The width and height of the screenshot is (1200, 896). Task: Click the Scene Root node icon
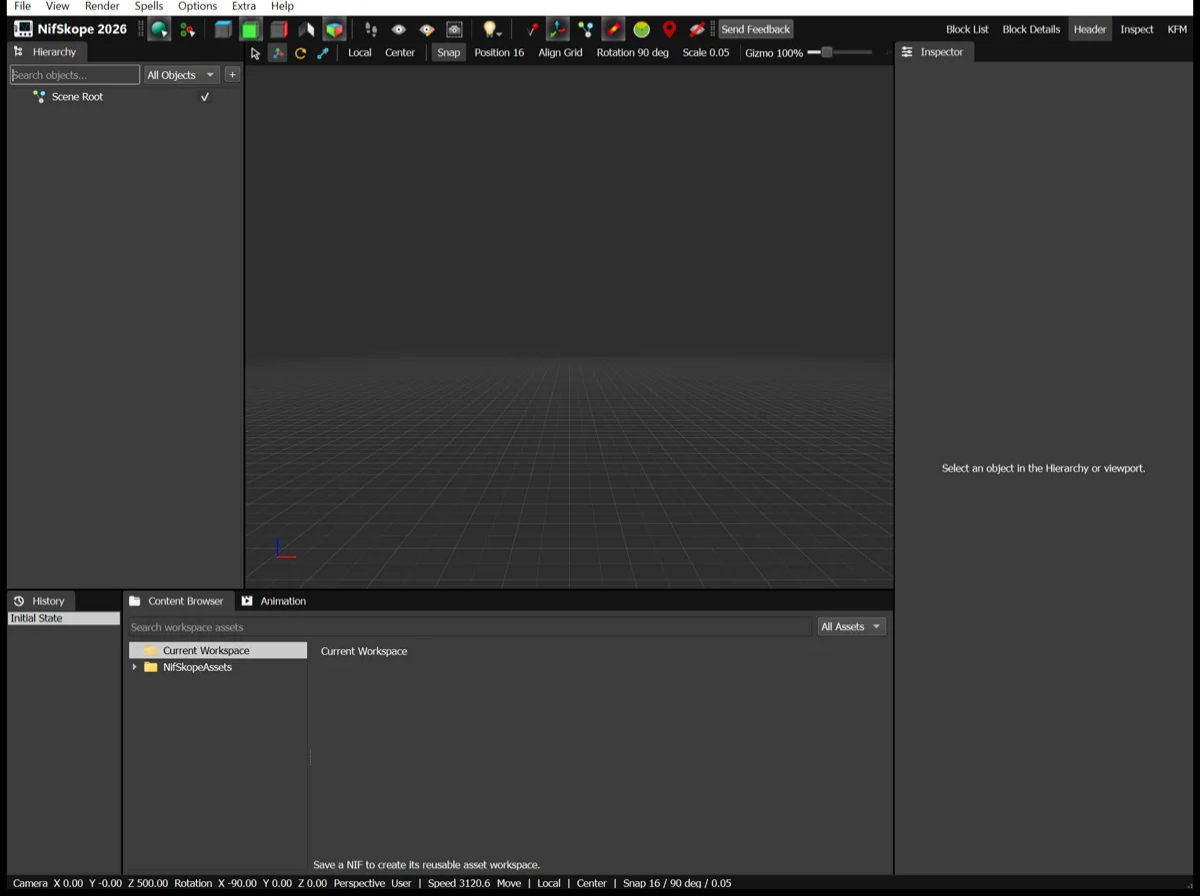(39, 97)
